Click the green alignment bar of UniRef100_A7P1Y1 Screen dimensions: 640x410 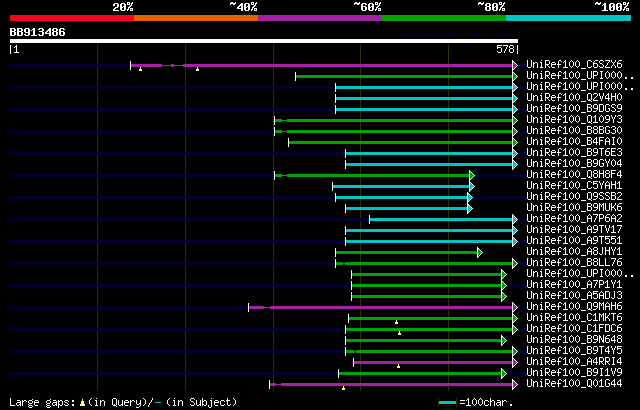(x=427, y=286)
